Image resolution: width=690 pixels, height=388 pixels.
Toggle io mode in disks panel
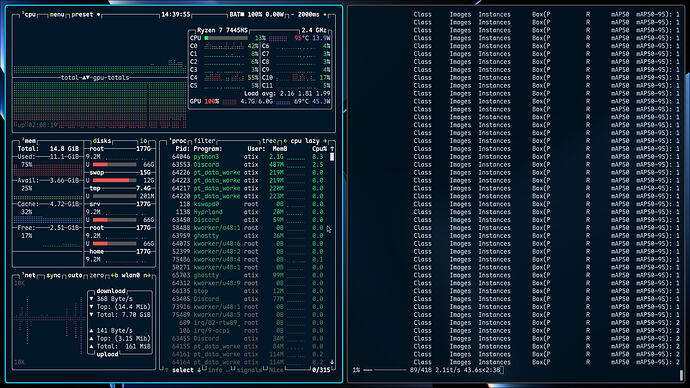tap(143, 141)
